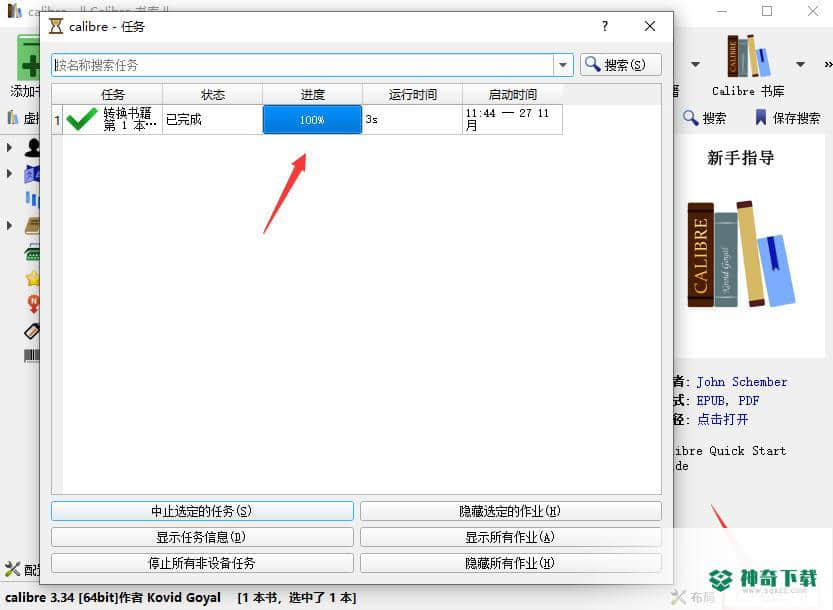
Task: Sort jobs by the 运行时间 column header
Action: [412, 95]
